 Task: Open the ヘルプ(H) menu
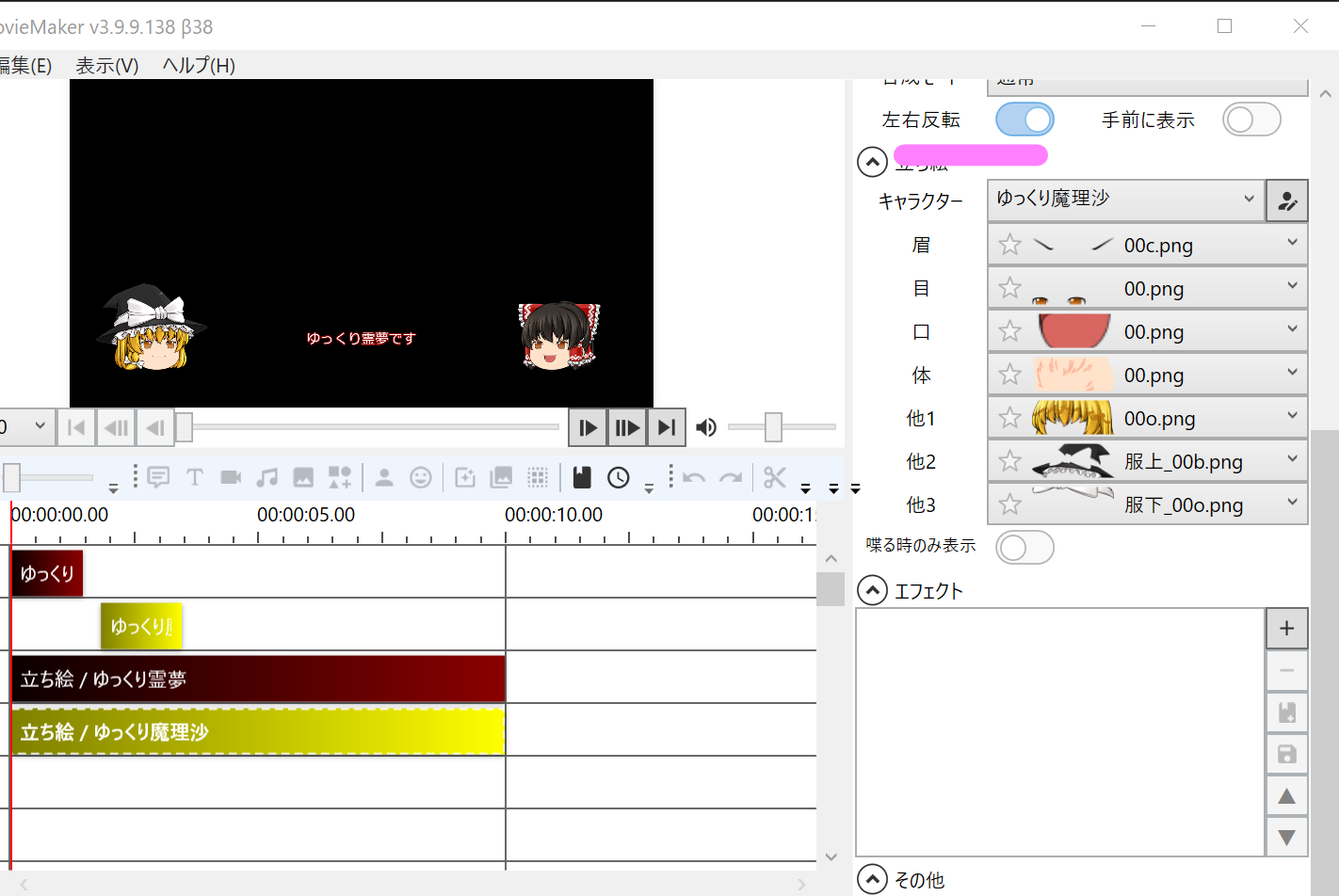[x=199, y=65]
